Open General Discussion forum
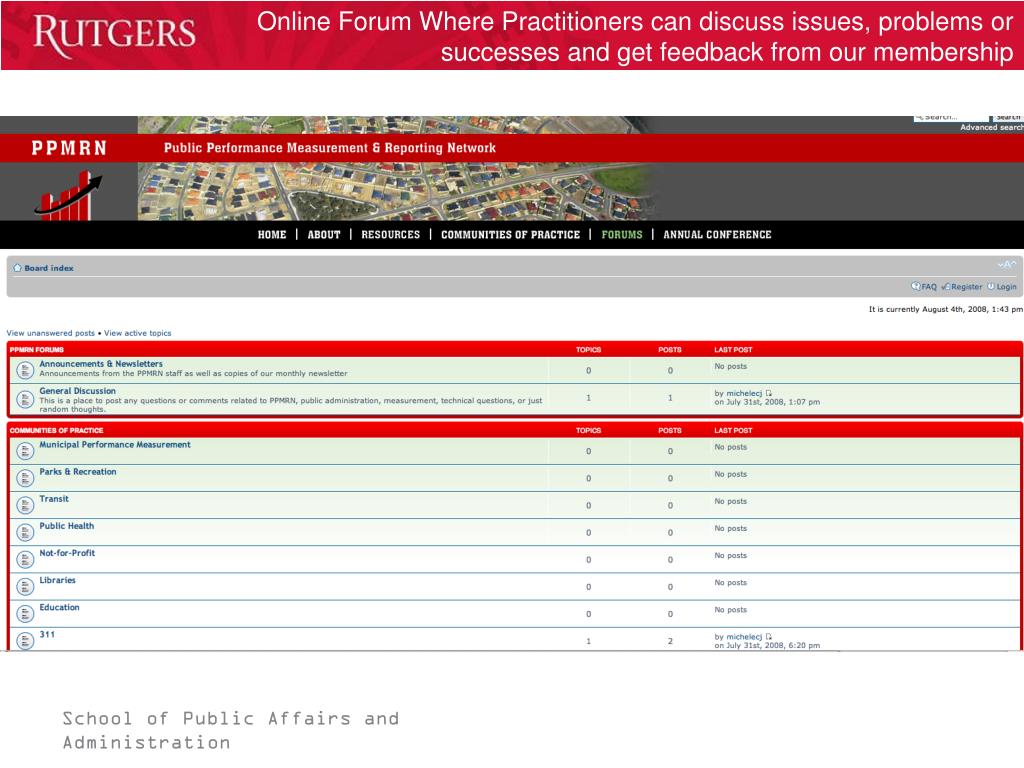The image size is (1024, 768). (77, 391)
